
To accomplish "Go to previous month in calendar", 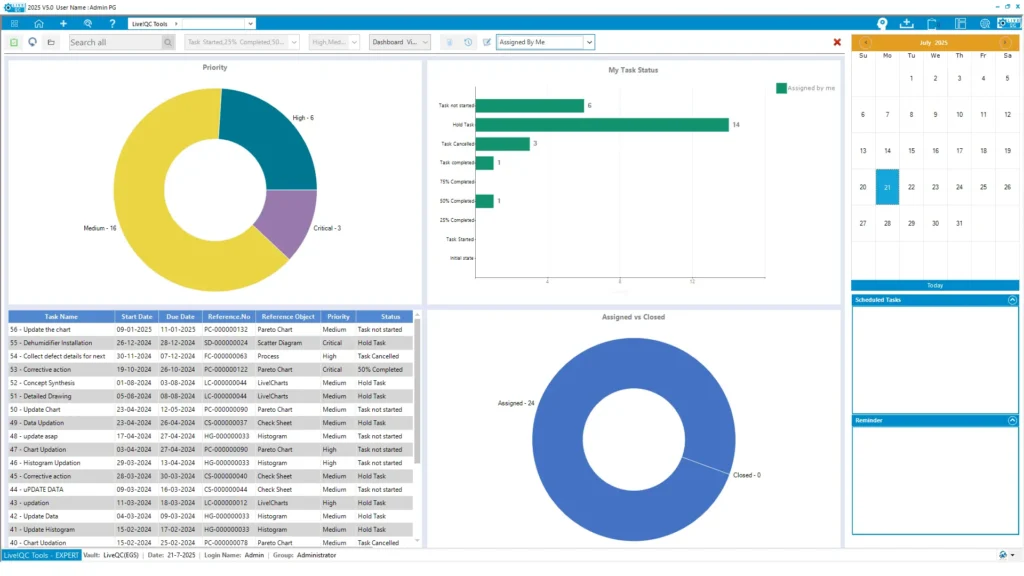I will (x=866, y=42).
